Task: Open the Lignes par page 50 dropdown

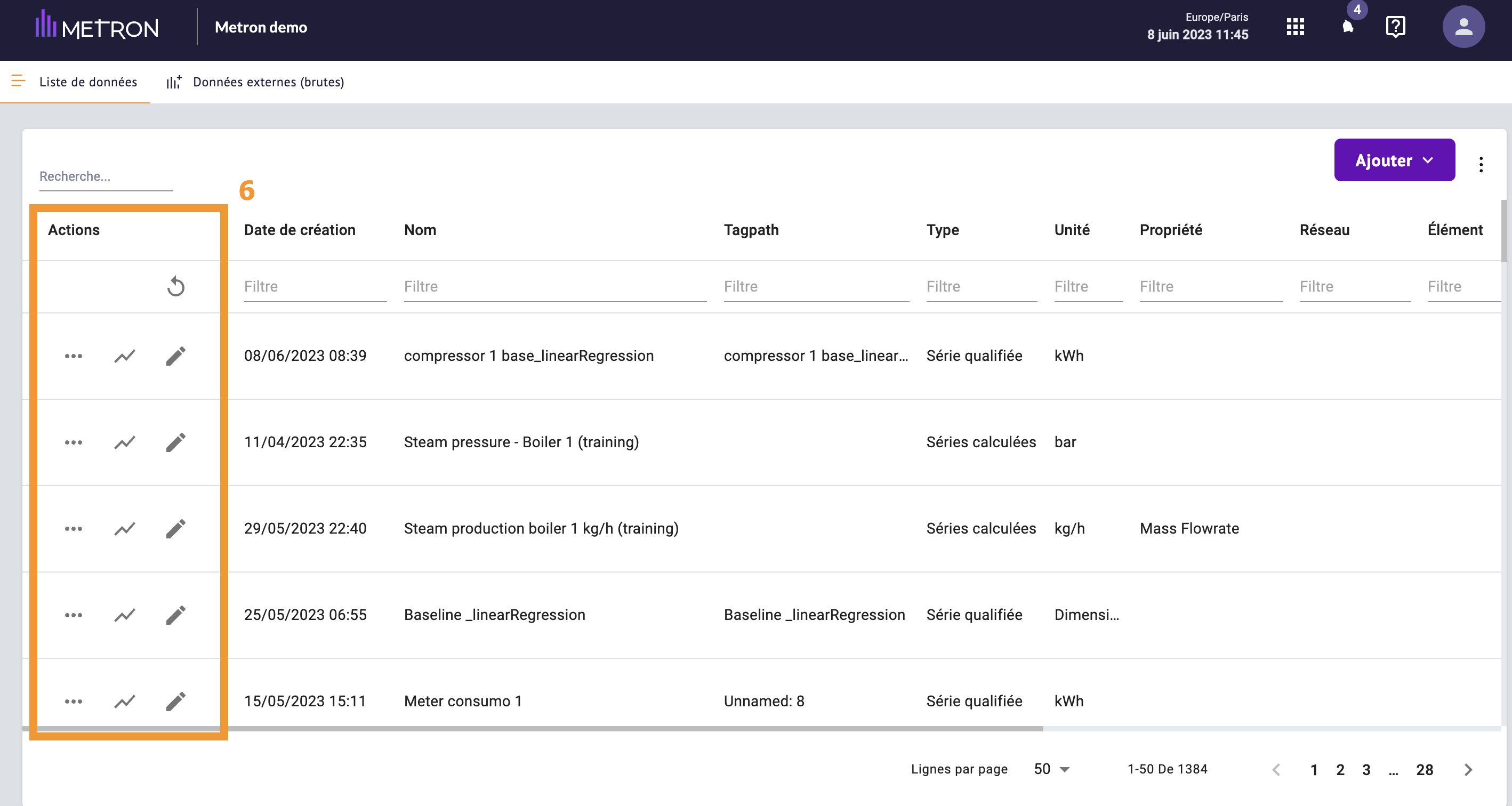Action: pos(1051,769)
